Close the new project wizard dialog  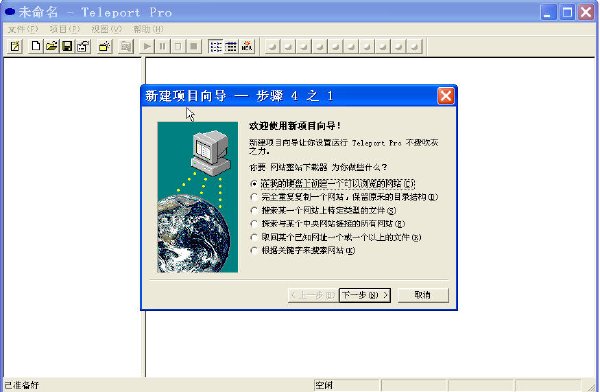(446, 96)
